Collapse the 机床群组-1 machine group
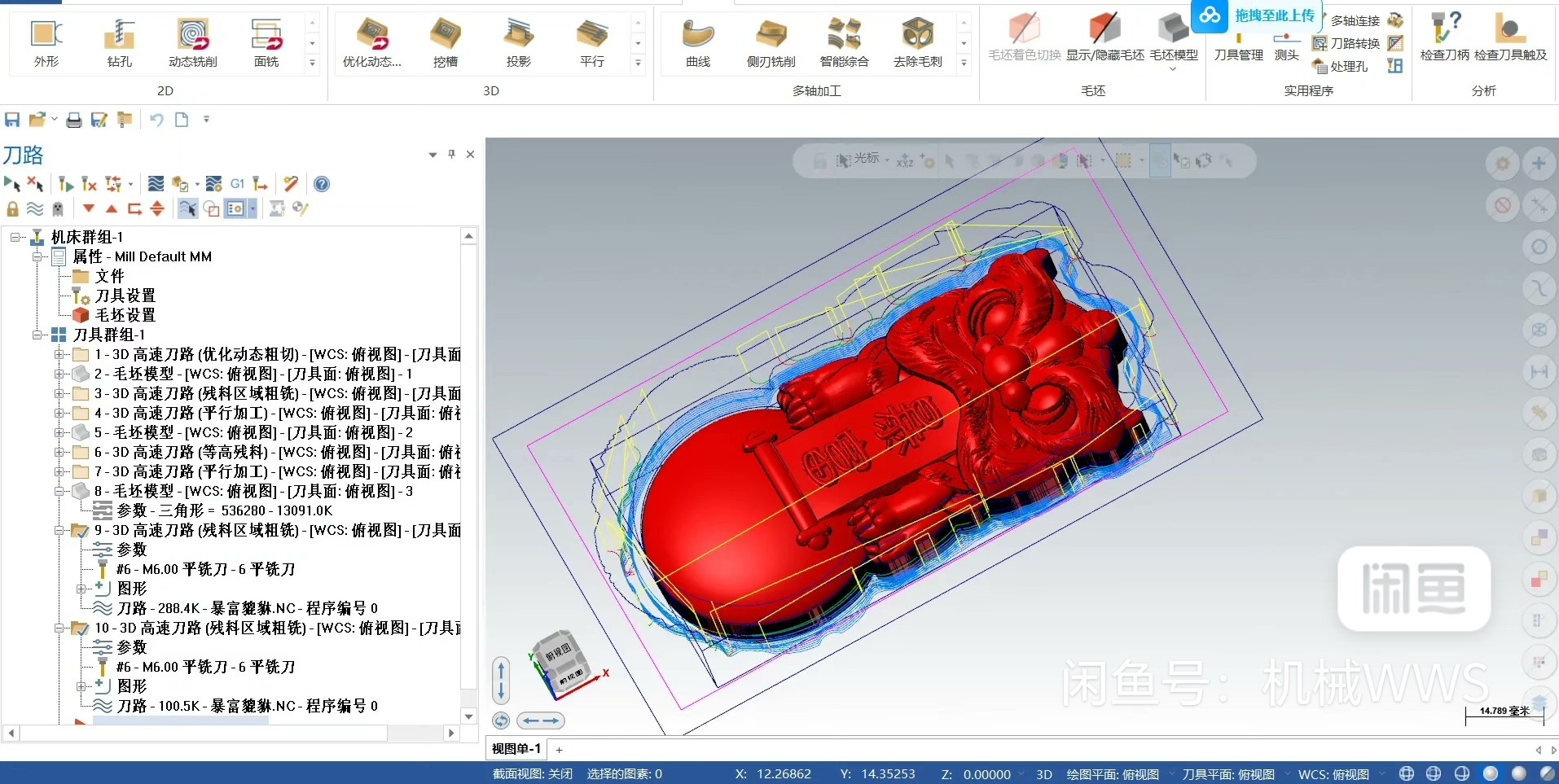 15,237
